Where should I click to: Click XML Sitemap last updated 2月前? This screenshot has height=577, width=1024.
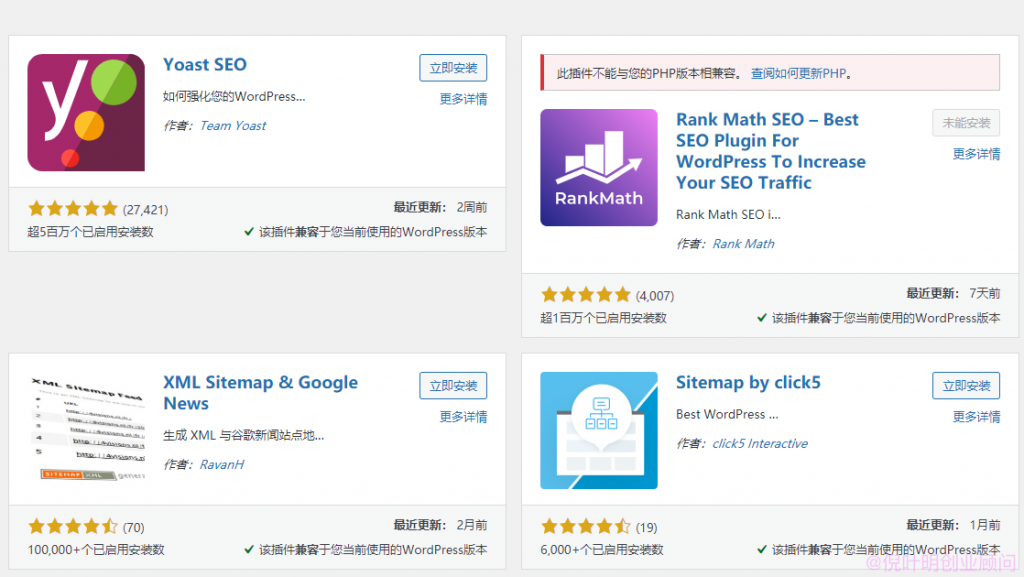[x=440, y=525]
